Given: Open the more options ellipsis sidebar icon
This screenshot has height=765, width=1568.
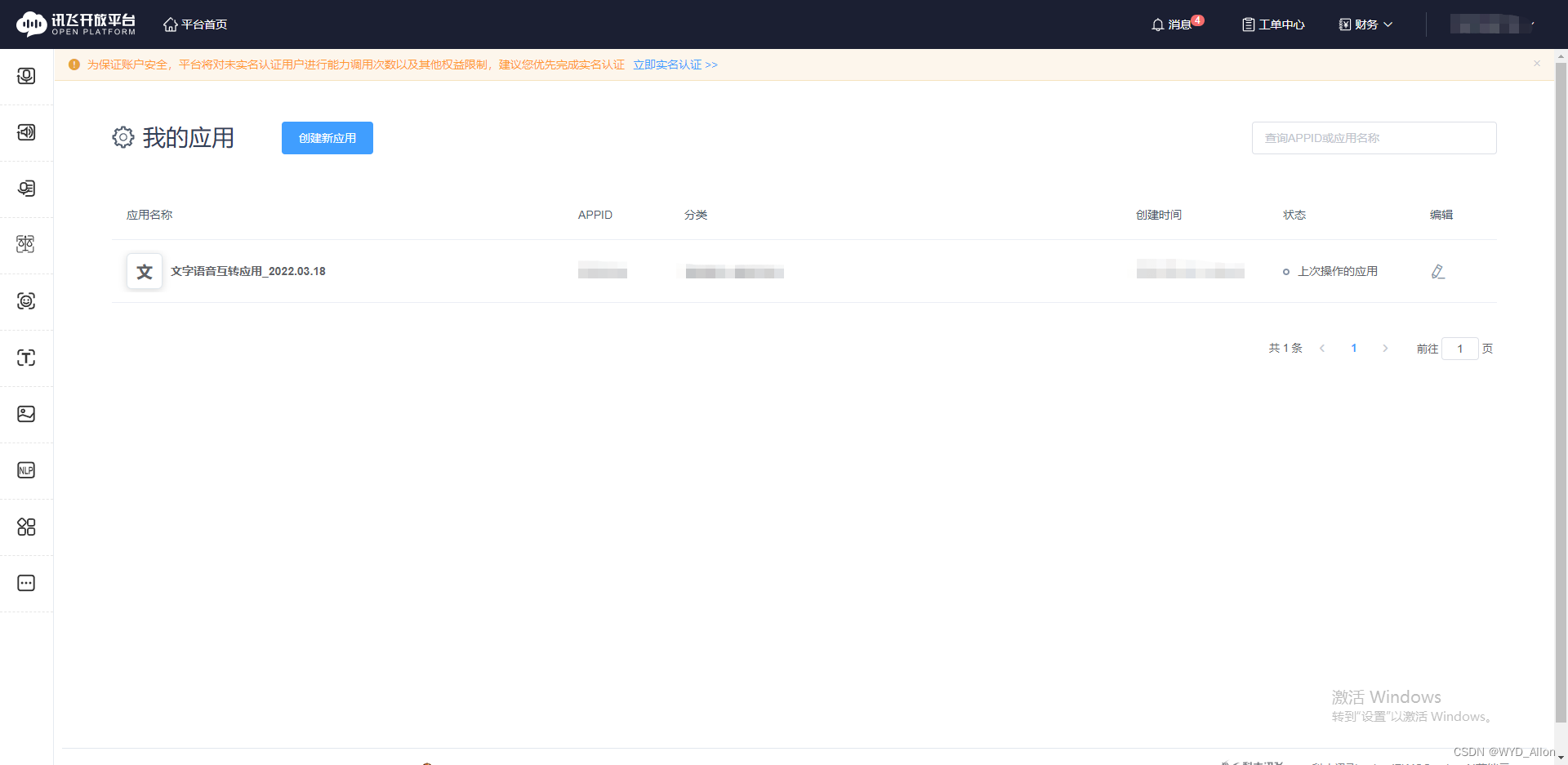Looking at the screenshot, I should click(26, 583).
